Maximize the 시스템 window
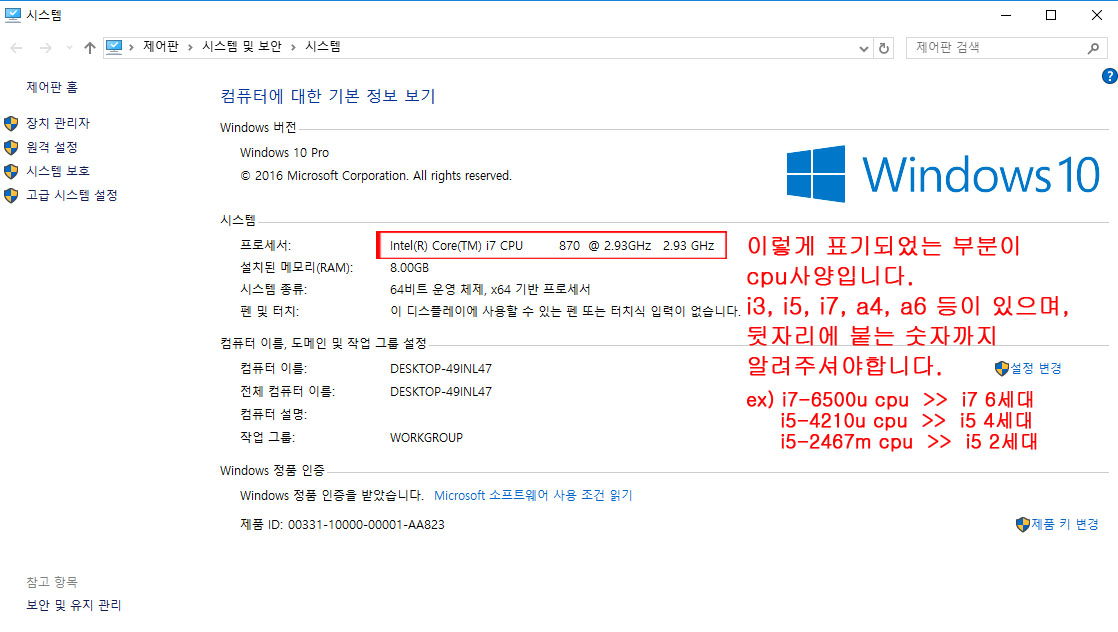This screenshot has width=1118, height=632. 1051,15
